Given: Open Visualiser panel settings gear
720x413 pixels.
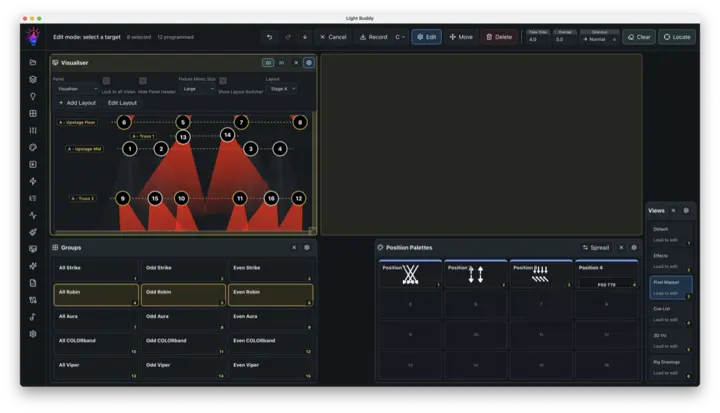Looking at the screenshot, I should (309, 62).
